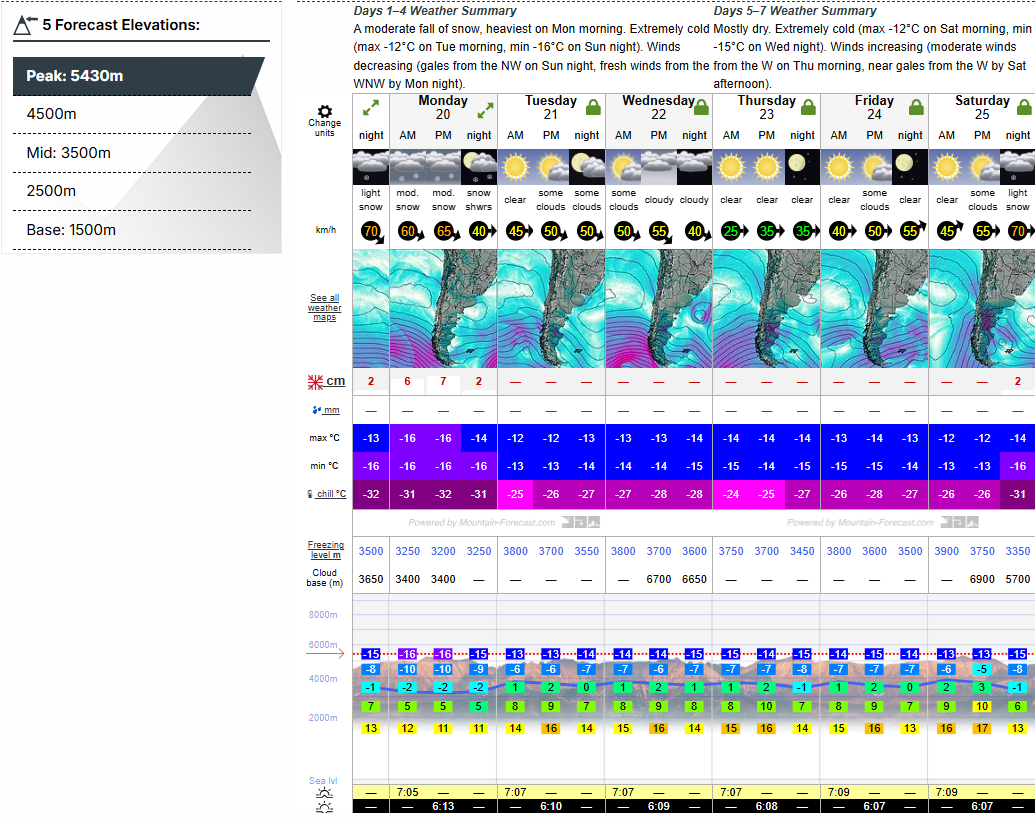Image resolution: width=1035 pixels, height=819 pixels.
Task: Click Tuesday night some clouds moon icon
Action: coord(587,167)
